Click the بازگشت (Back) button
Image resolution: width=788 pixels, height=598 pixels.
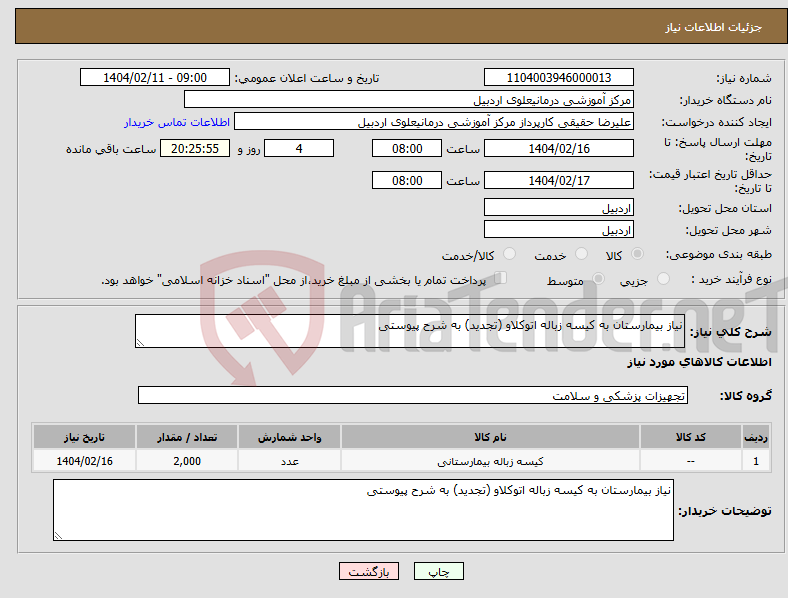point(369,571)
